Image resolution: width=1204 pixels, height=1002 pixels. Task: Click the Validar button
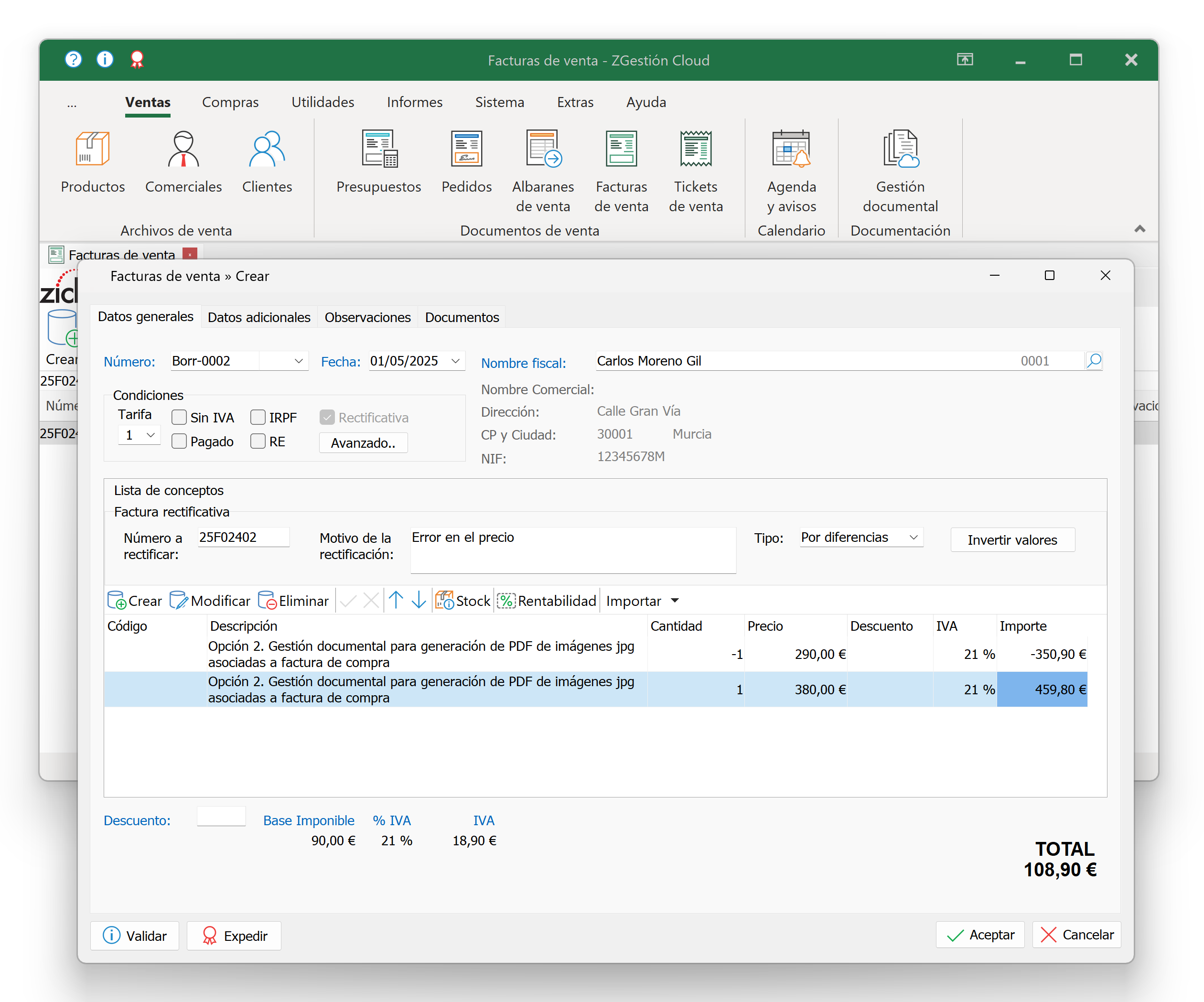[x=135, y=936]
